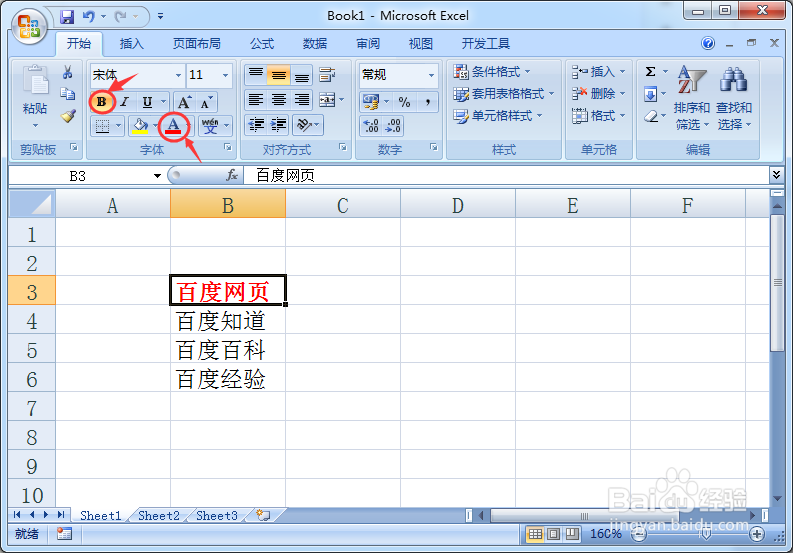Apply borders with the border icon

(x=103, y=125)
